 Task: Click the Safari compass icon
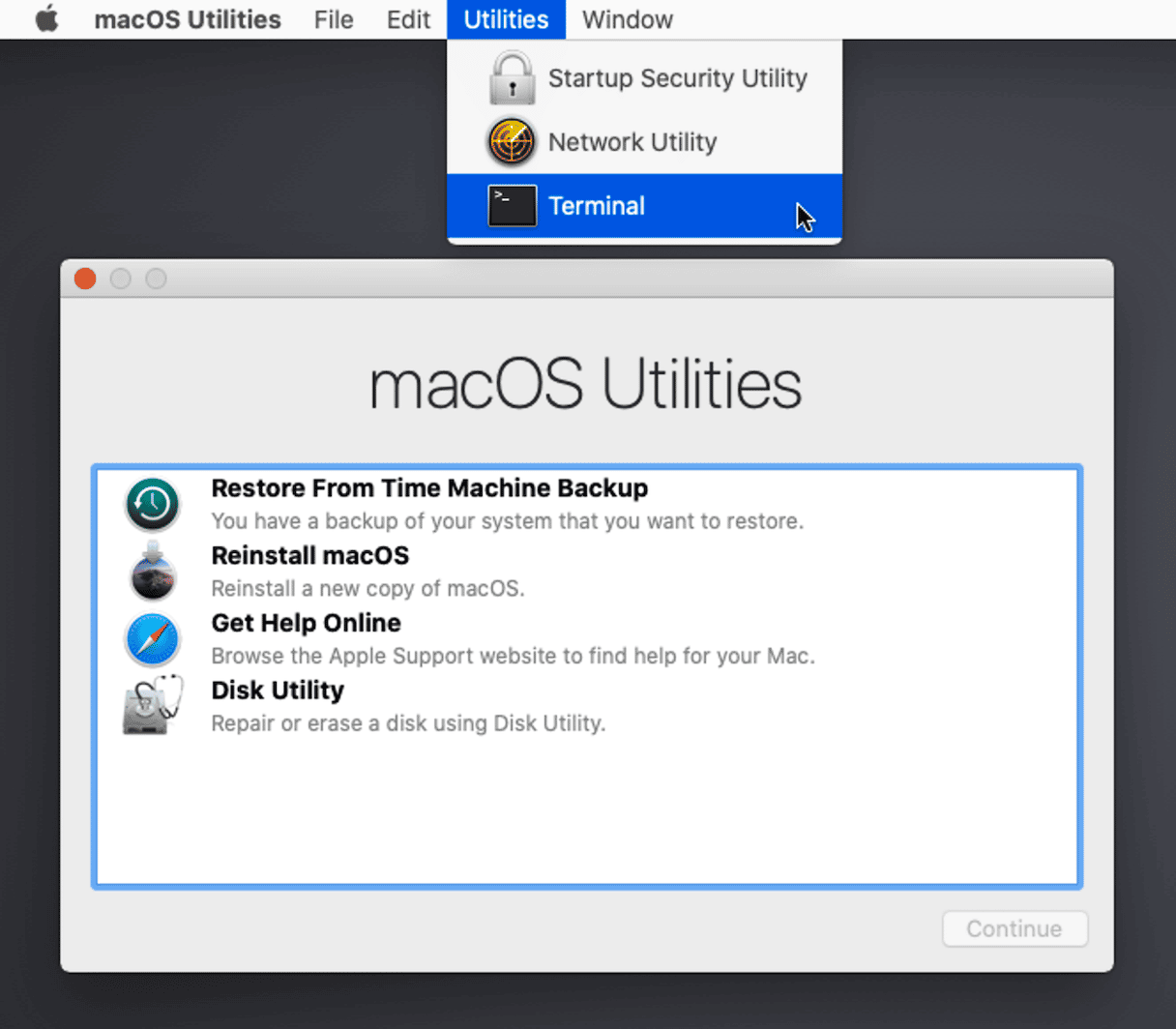point(152,639)
